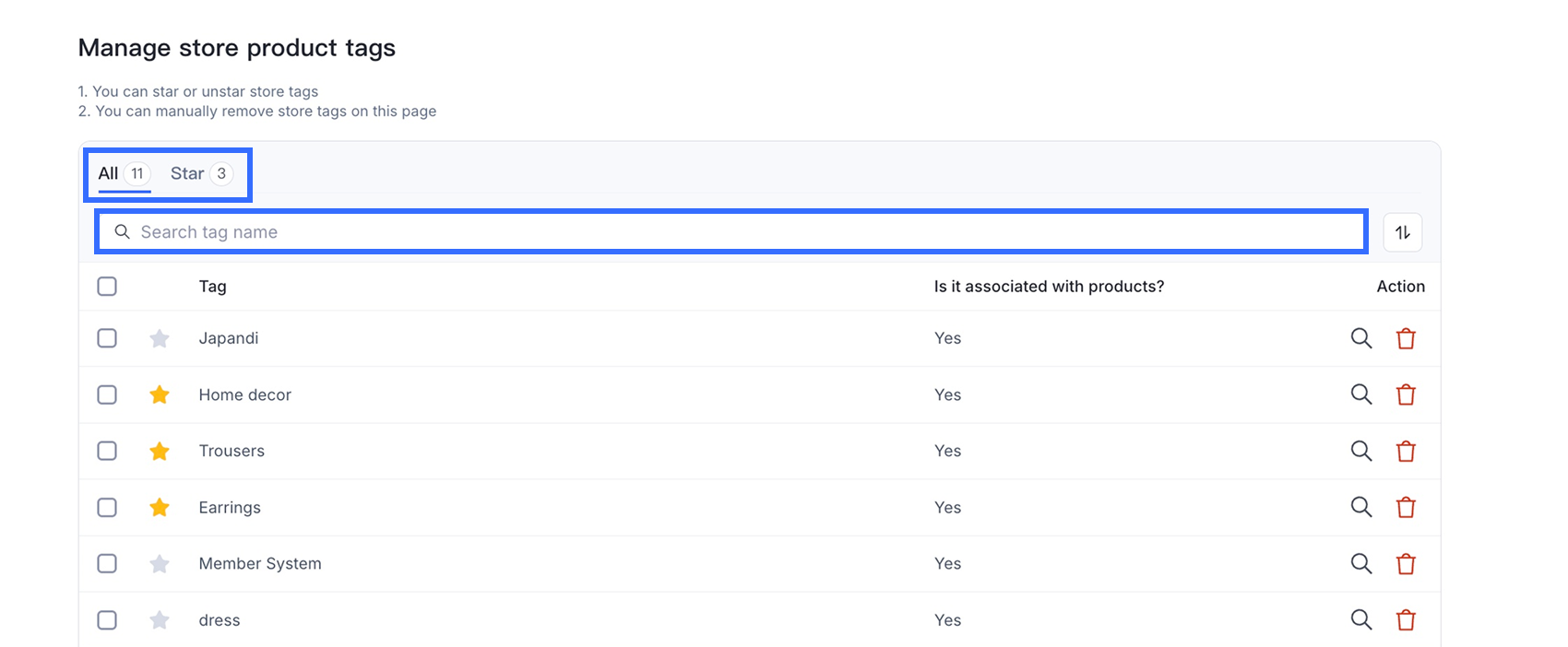The width and height of the screenshot is (1568, 647).
Task: Star the Member System tag
Action: pyautogui.click(x=160, y=564)
